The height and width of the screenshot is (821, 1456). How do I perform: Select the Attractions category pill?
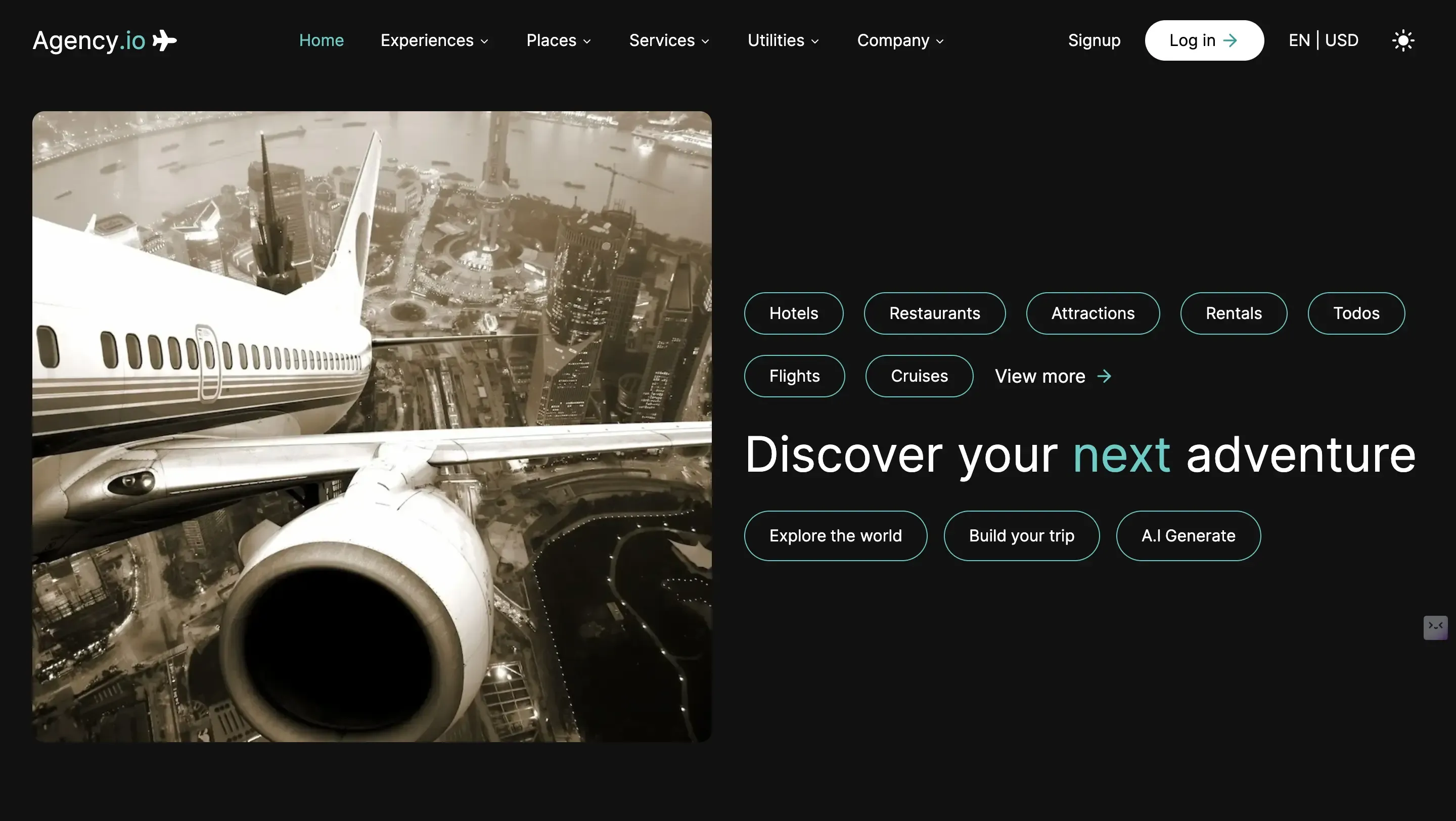point(1093,313)
